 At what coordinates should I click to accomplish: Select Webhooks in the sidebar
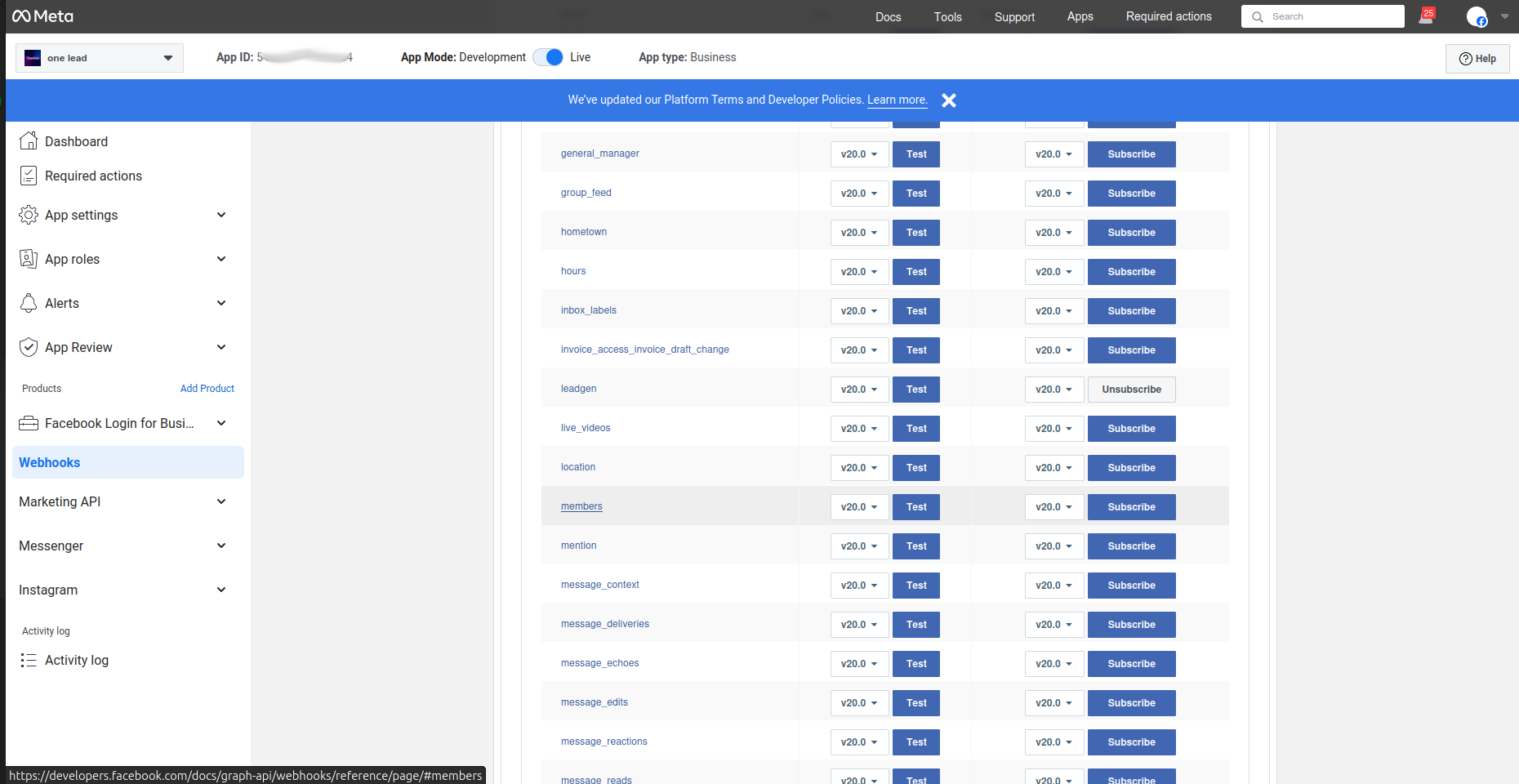(128, 462)
